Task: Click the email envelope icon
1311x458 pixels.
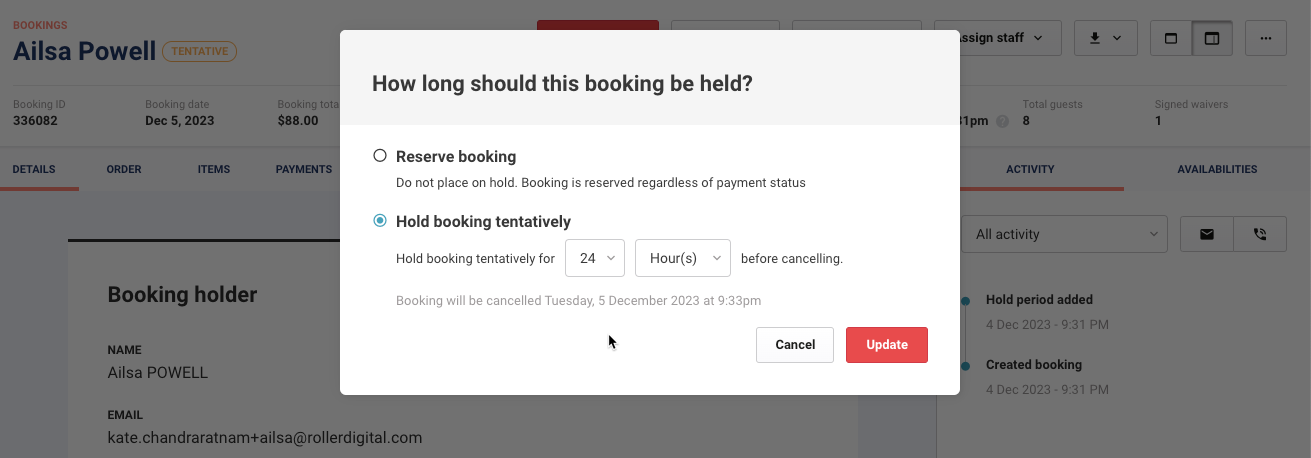Action: tap(1207, 234)
